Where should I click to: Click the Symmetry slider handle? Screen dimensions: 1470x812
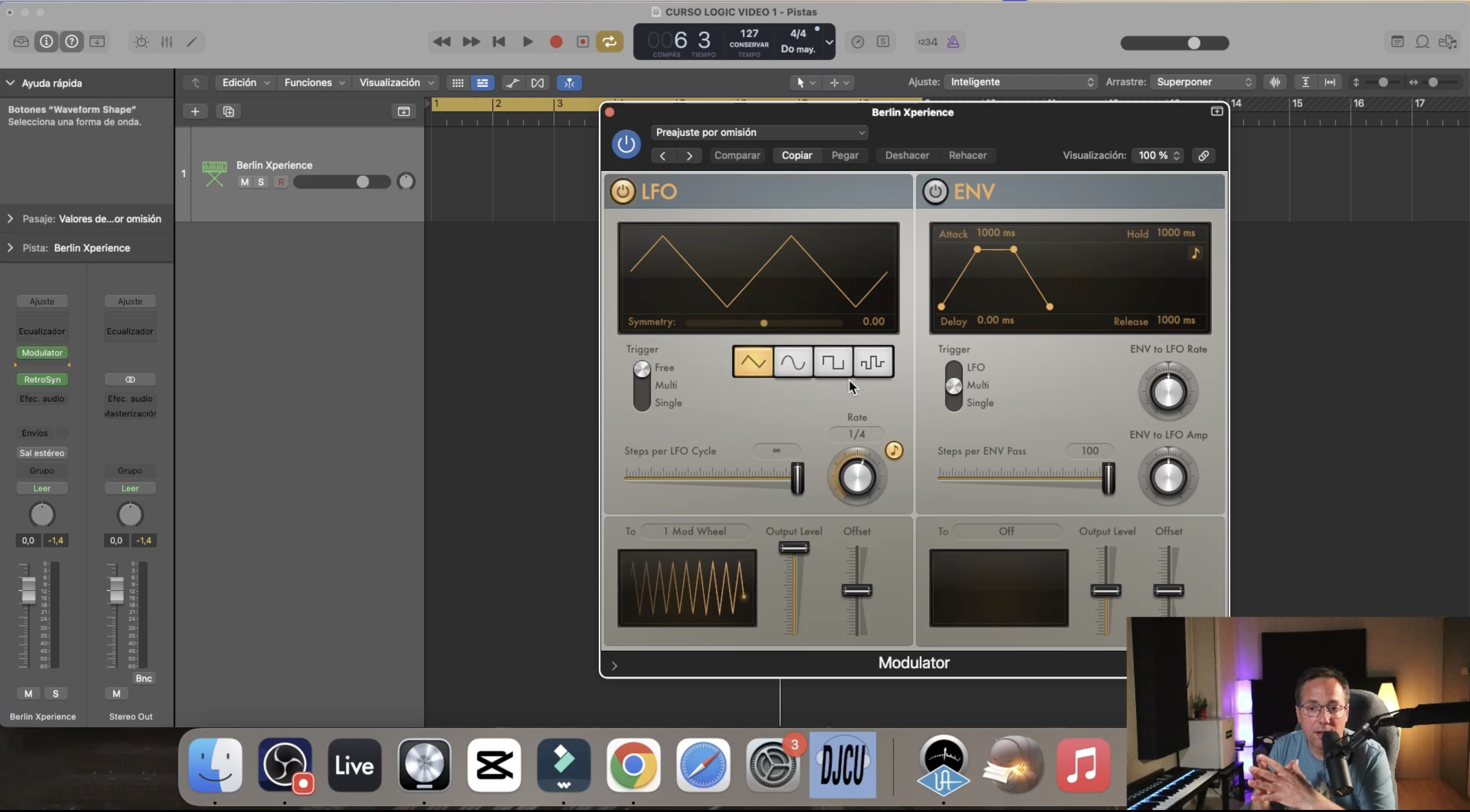tap(764, 323)
